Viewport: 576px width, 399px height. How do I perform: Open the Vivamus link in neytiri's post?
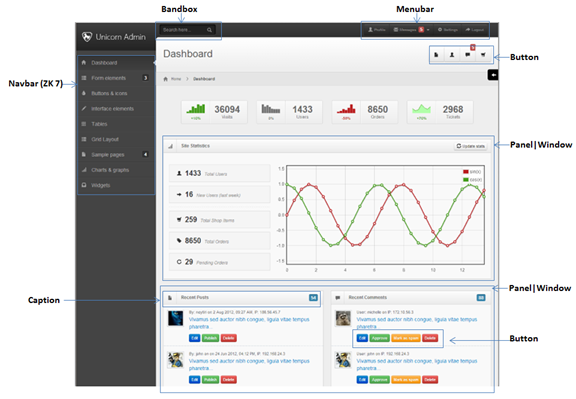pyautogui.click(x=249, y=323)
